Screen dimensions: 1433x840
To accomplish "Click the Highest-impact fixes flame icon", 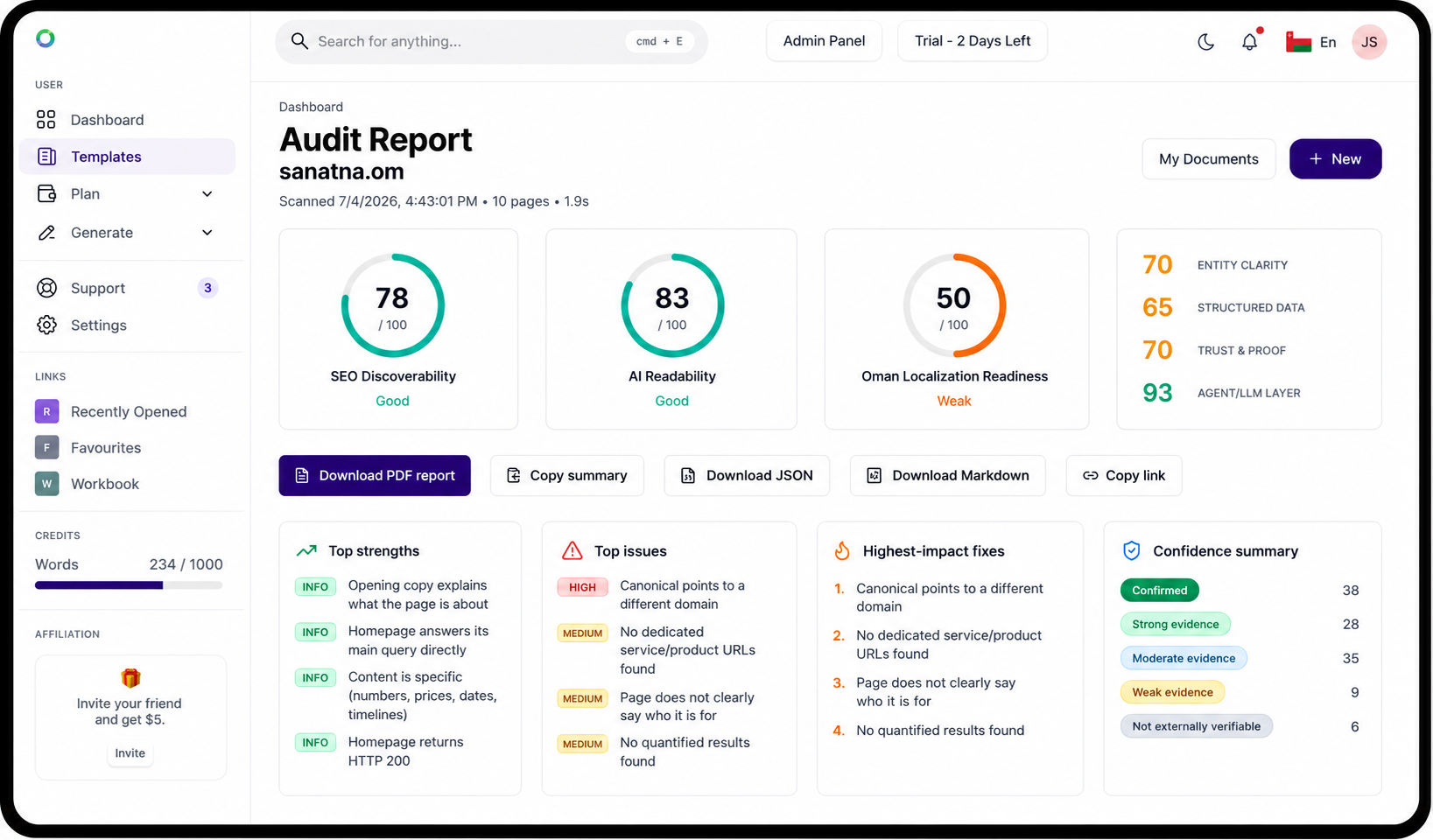I will (x=841, y=550).
